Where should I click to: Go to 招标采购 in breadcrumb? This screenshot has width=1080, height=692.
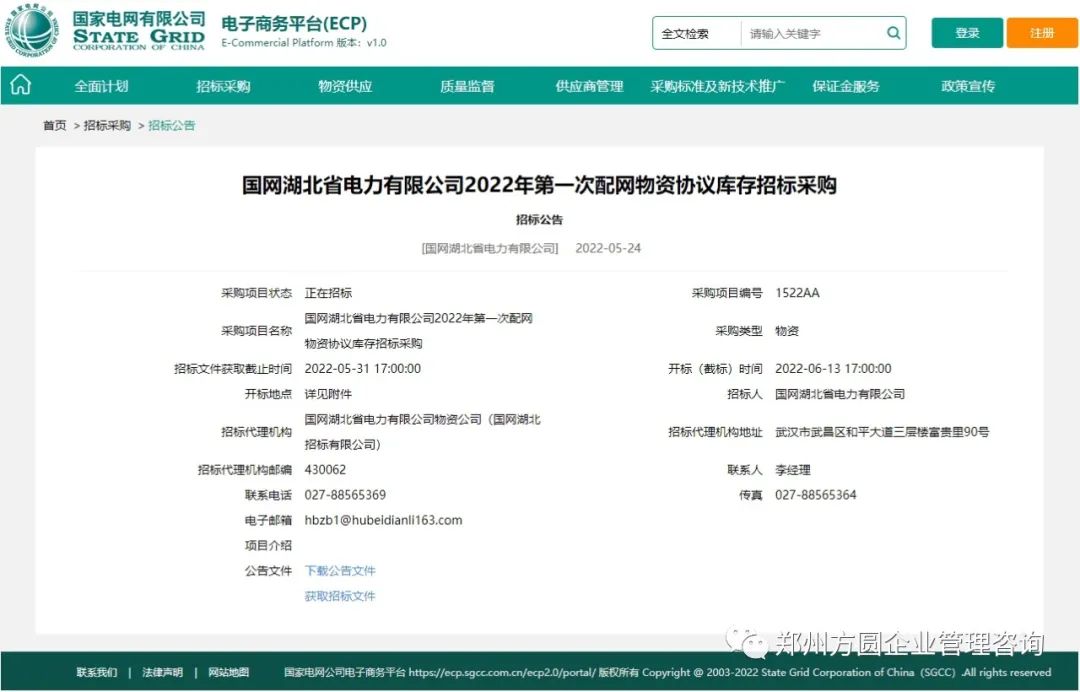coord(107,125)
